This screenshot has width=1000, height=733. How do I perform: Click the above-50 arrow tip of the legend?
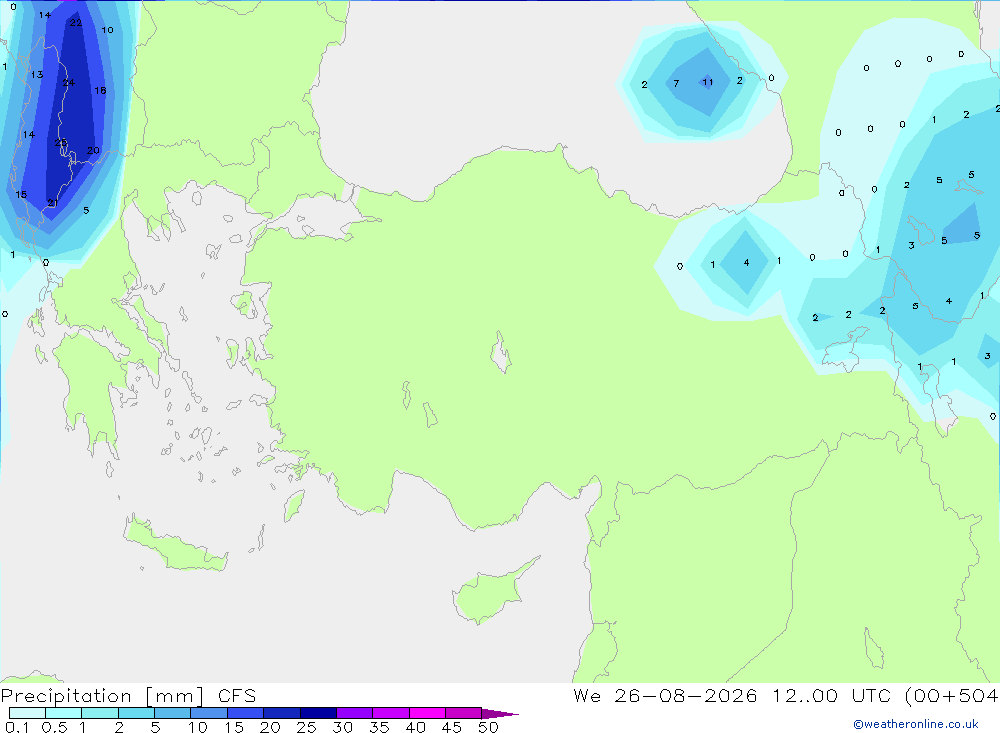pyautogui.click(x=499, y=714)
